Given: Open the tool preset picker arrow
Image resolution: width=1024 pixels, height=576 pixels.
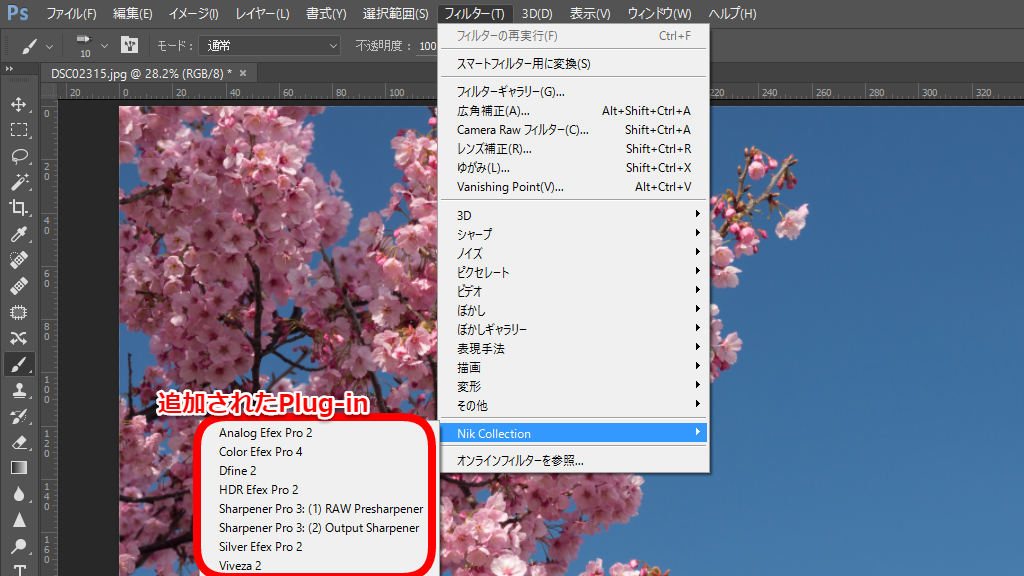Looking at the screenshot, I should [49, 46].
